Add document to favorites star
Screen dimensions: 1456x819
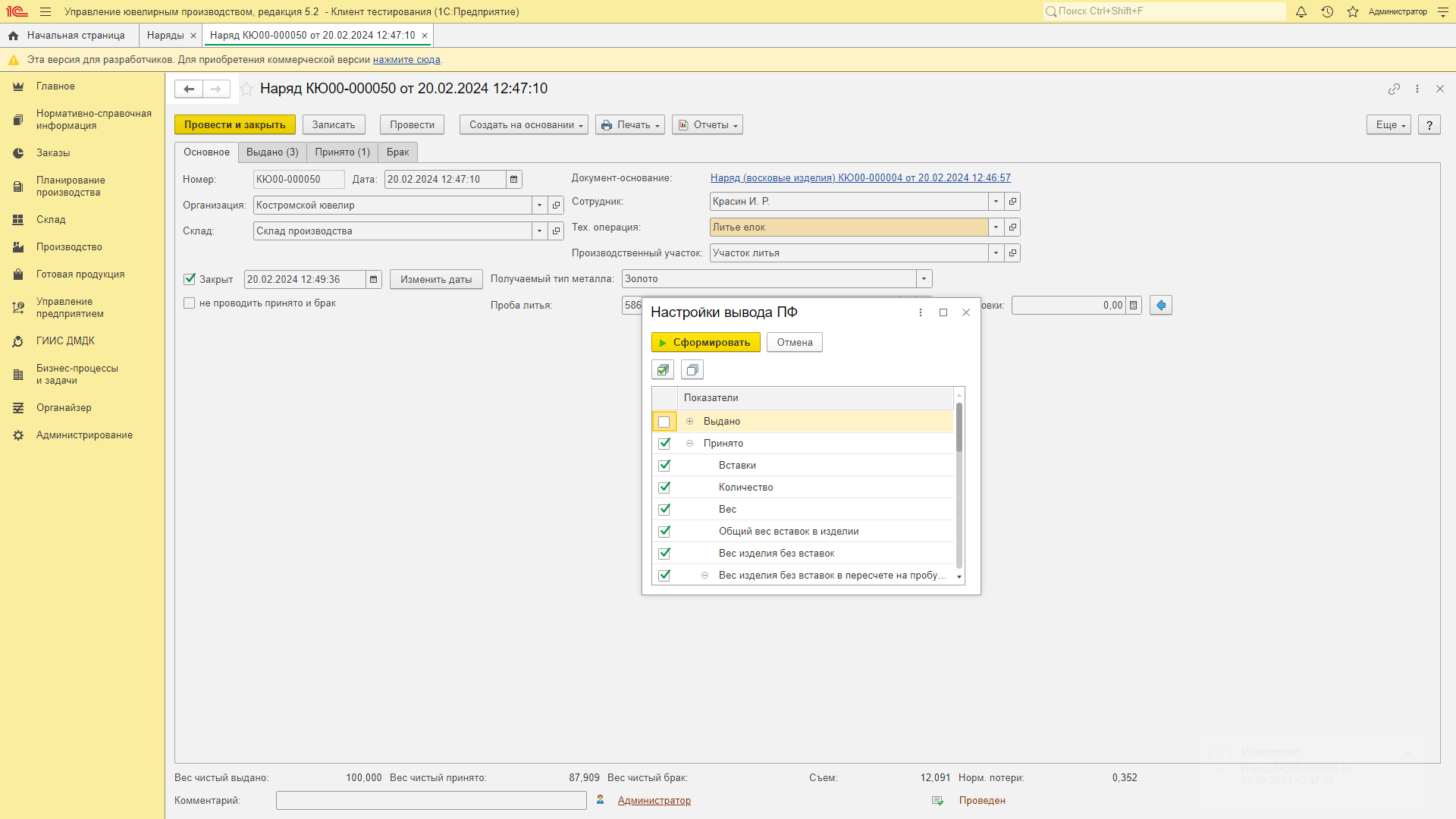coord(246,89)
